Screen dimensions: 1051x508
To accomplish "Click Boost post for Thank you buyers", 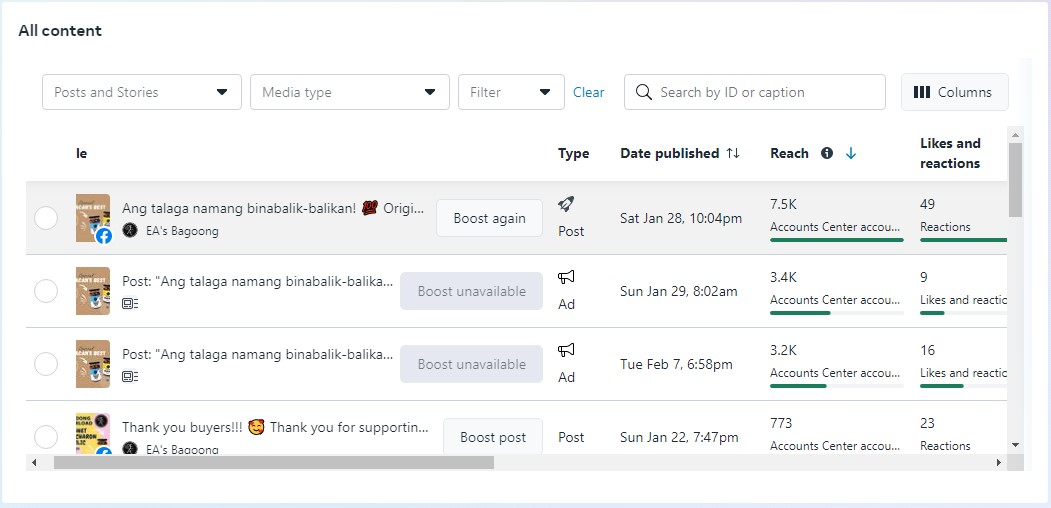I will [493, 437].
